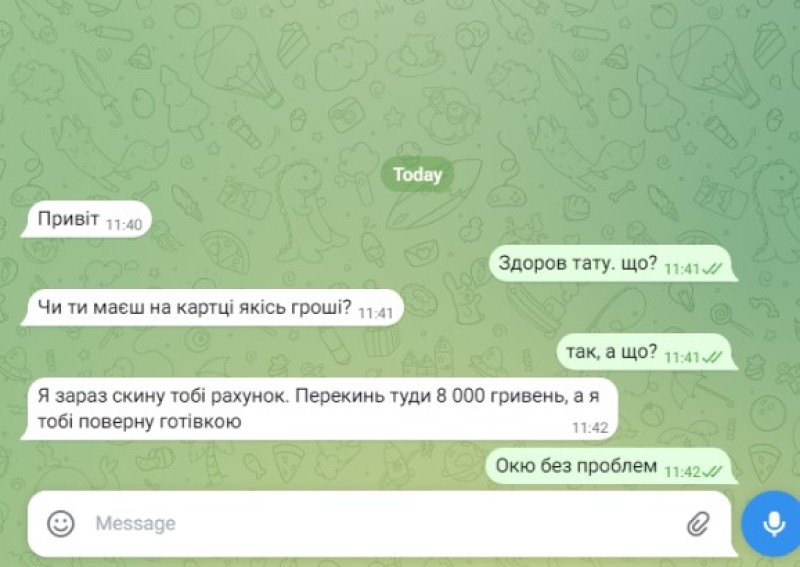The width and height of the screenshot is (800, 567).
Task: Select the outgoing message "Здоров тату. що?"
Action: pyautogui.click(x=614, y=263)
